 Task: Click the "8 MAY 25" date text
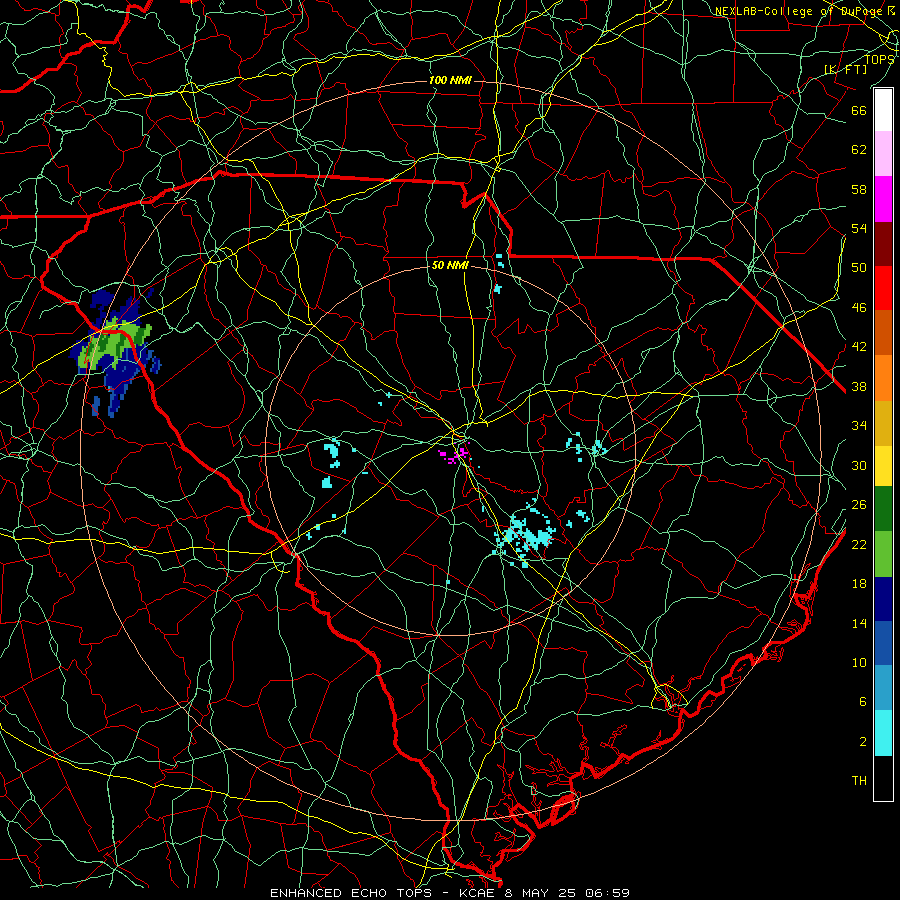coord(540,893)
